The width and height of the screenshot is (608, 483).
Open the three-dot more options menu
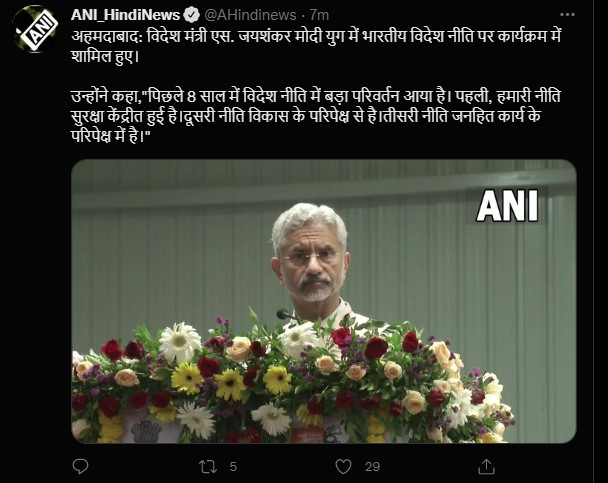pos(567,15)
